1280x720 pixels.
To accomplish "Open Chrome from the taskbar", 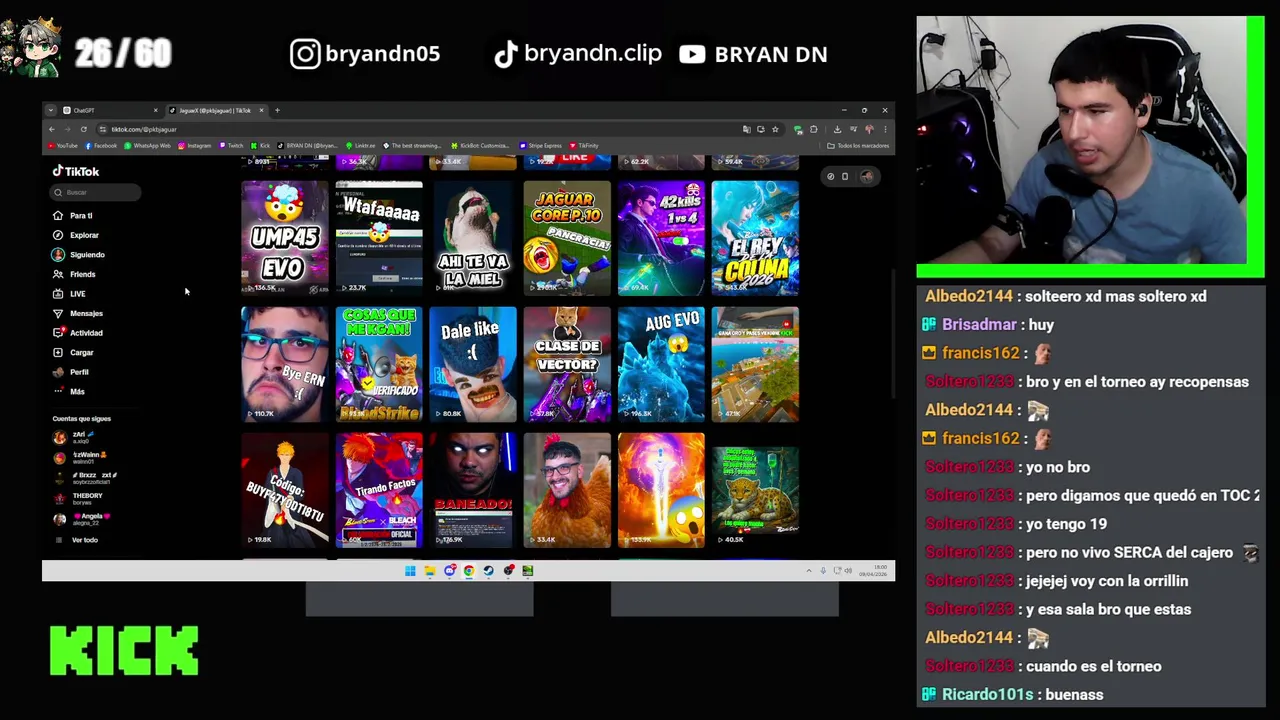I will click(x=469, y=571).
